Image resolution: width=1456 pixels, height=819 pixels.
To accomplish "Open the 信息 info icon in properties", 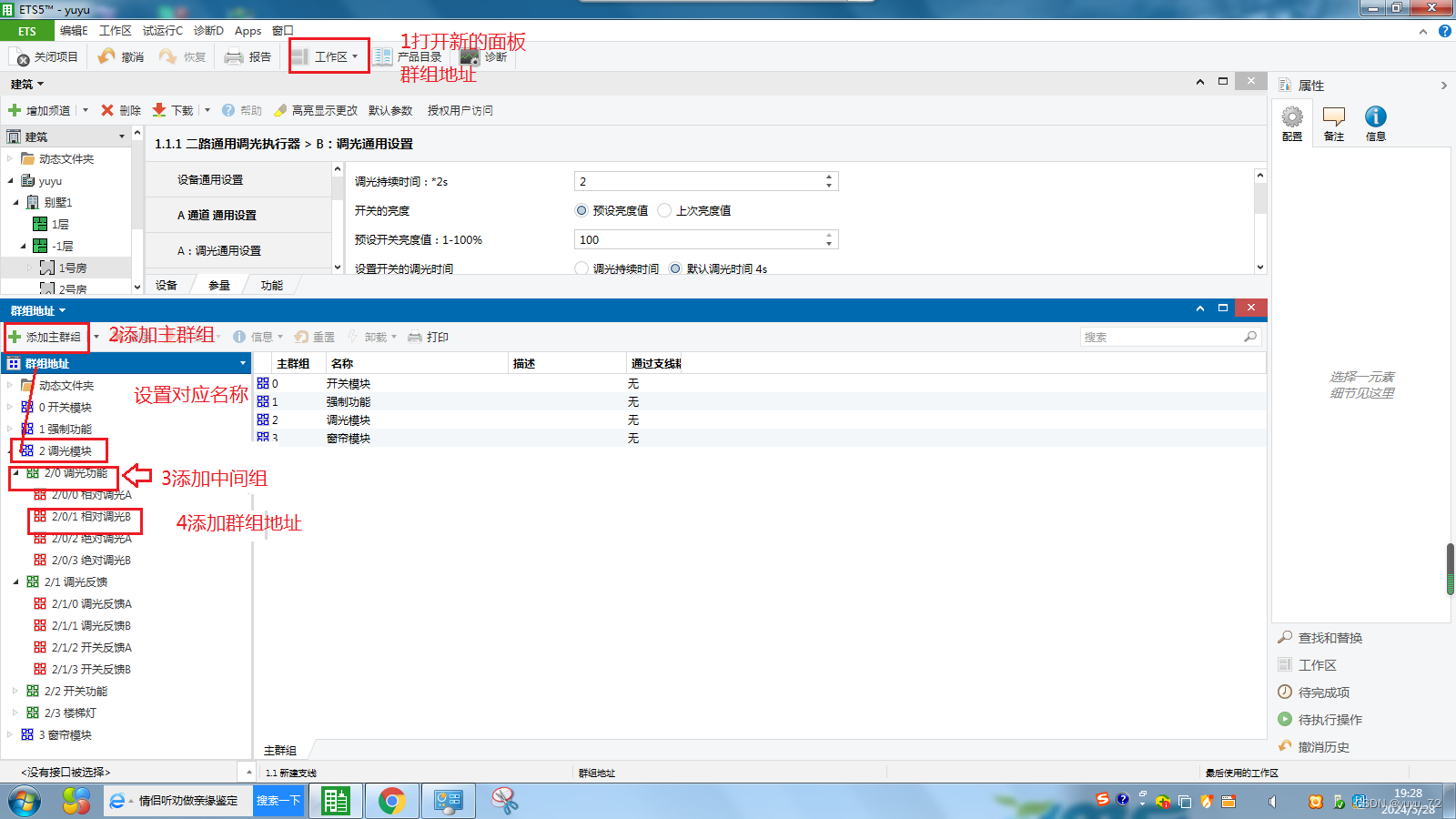I will (x=1376, y=116).
